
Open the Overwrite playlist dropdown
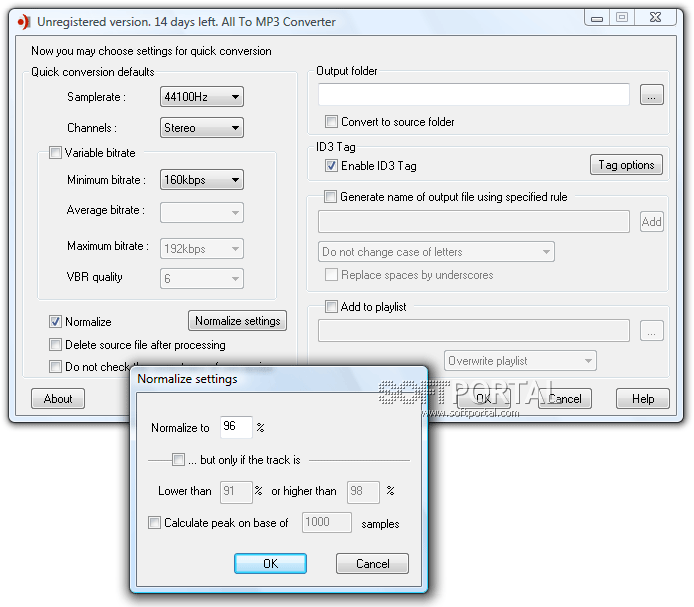[520, 361]
